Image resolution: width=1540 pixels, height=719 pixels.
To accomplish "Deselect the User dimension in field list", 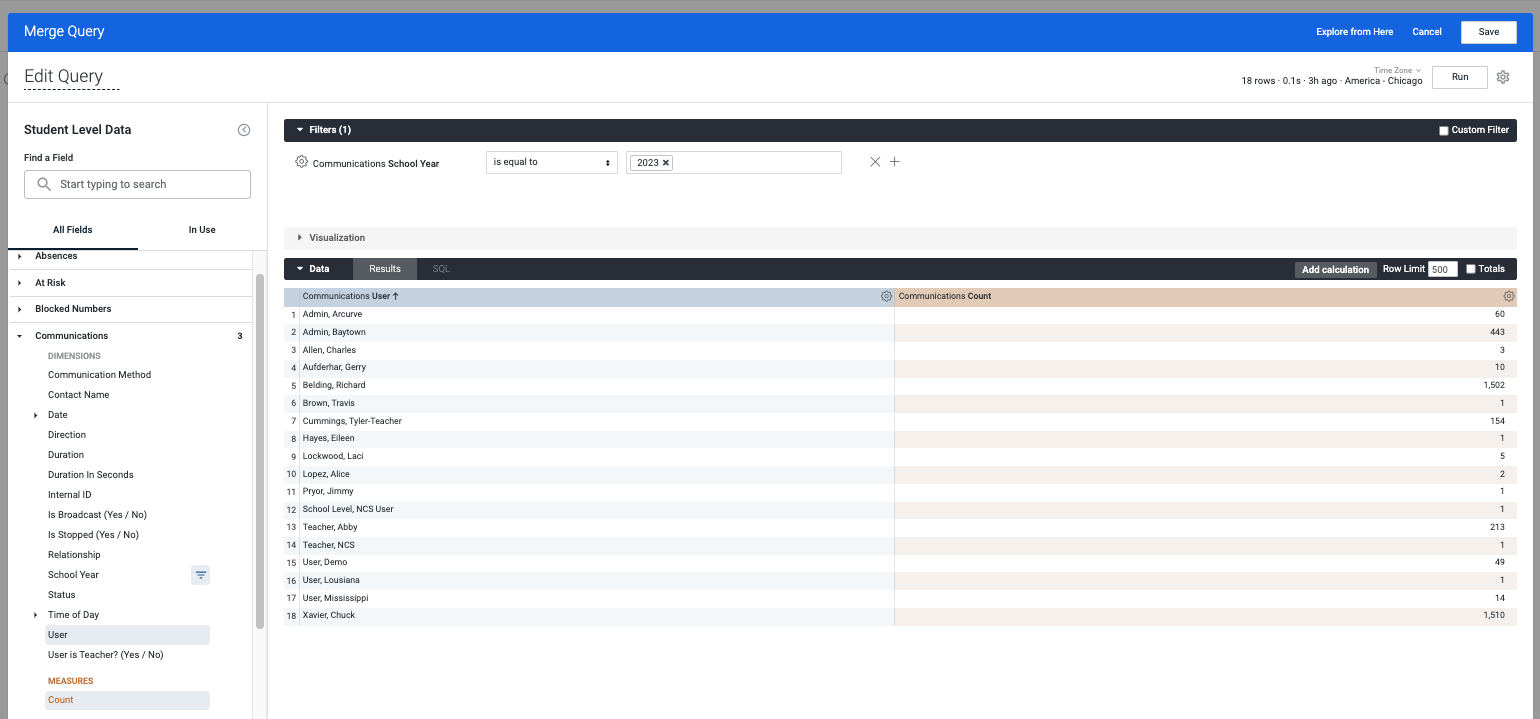I will [x=127, y=635].
